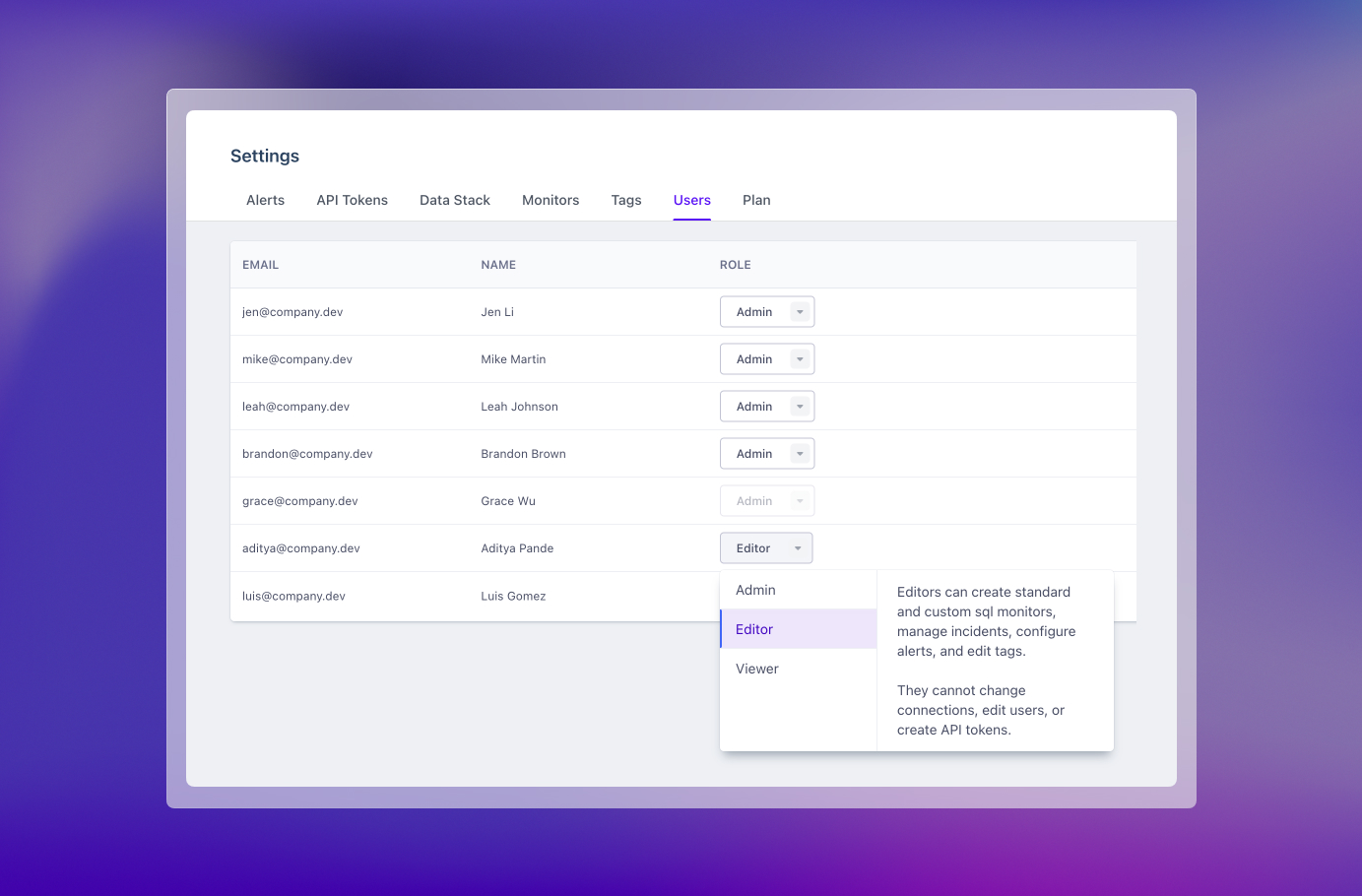Viewport: 1362px width, 896px height.
Task: Open the role dropdown for Leah Johnson
Action: pyautogui.click(x=767, y=406)
